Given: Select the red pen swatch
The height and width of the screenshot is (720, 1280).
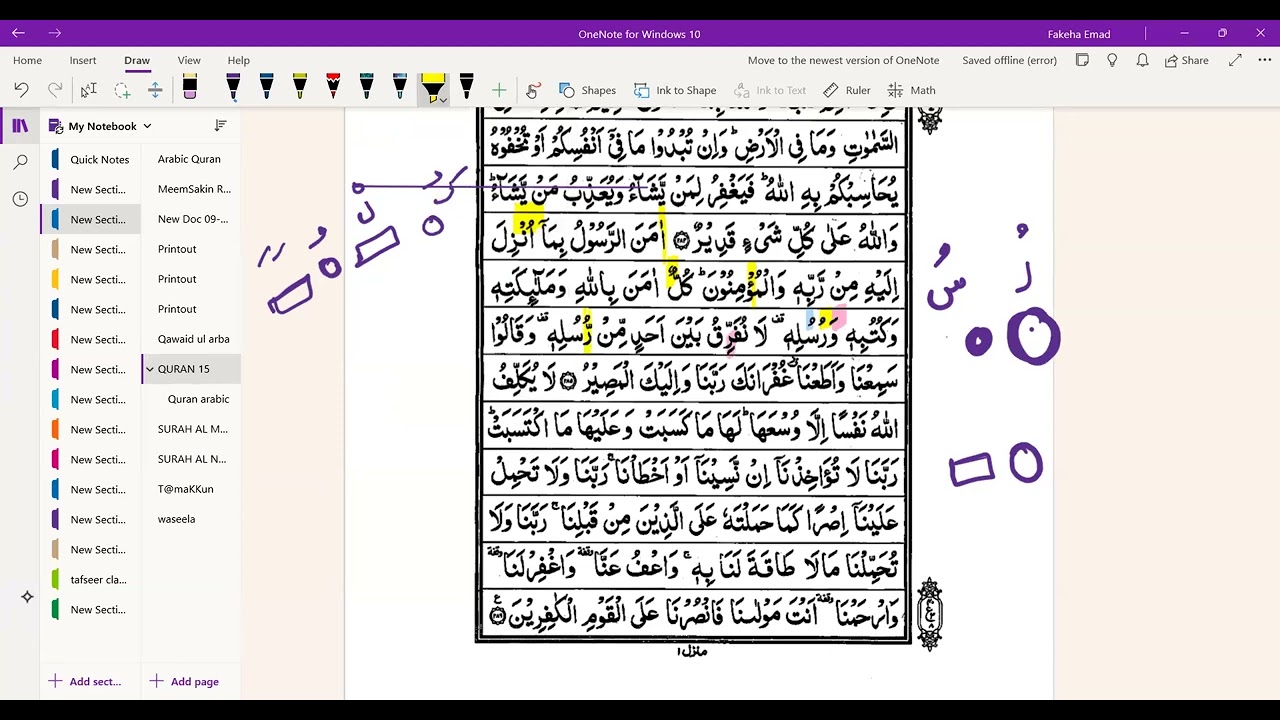Looking at the screenshot, I should point(333,88).
